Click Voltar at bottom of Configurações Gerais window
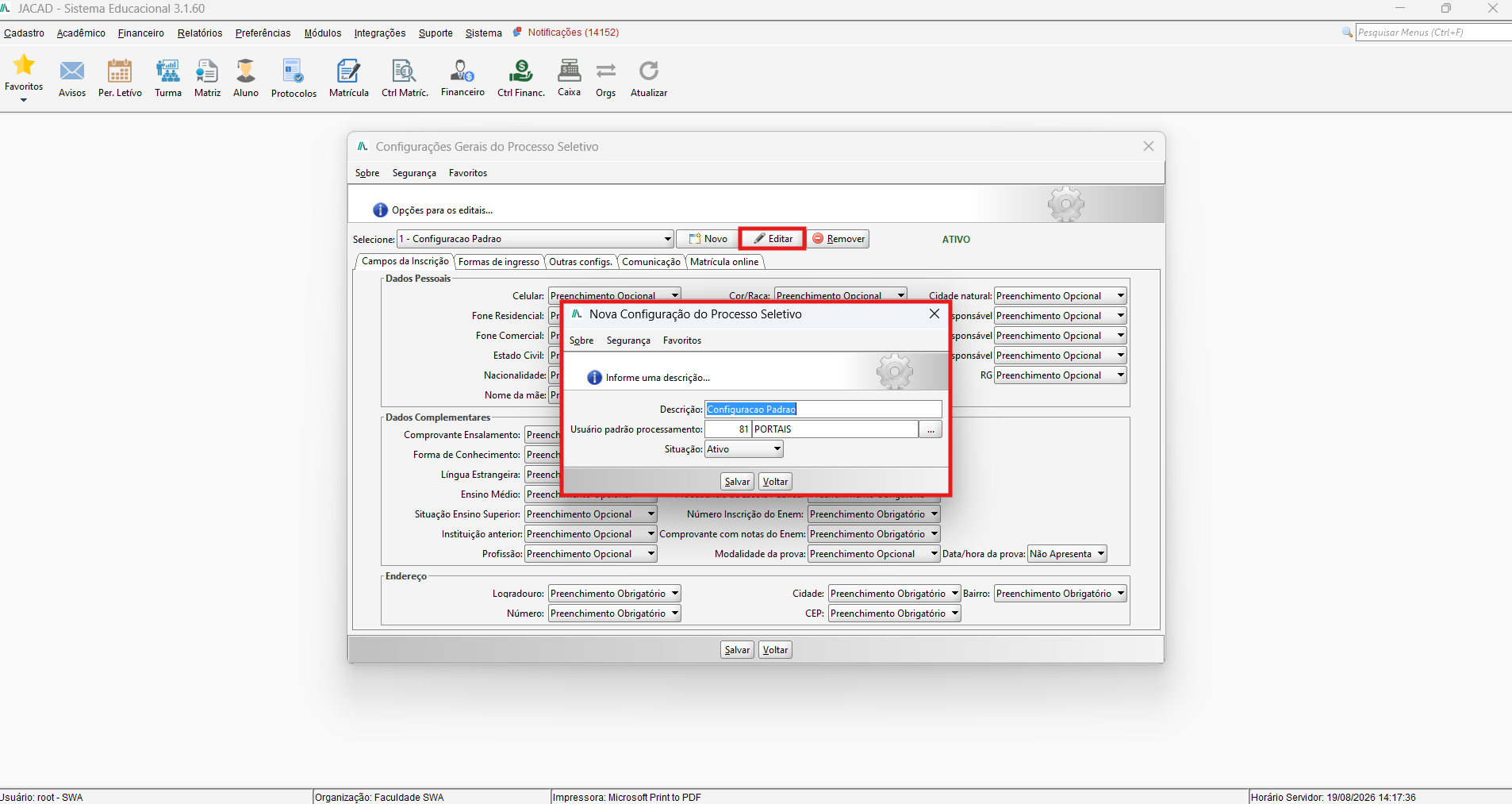Screen dimensions: 1512x804 [775, 650]
